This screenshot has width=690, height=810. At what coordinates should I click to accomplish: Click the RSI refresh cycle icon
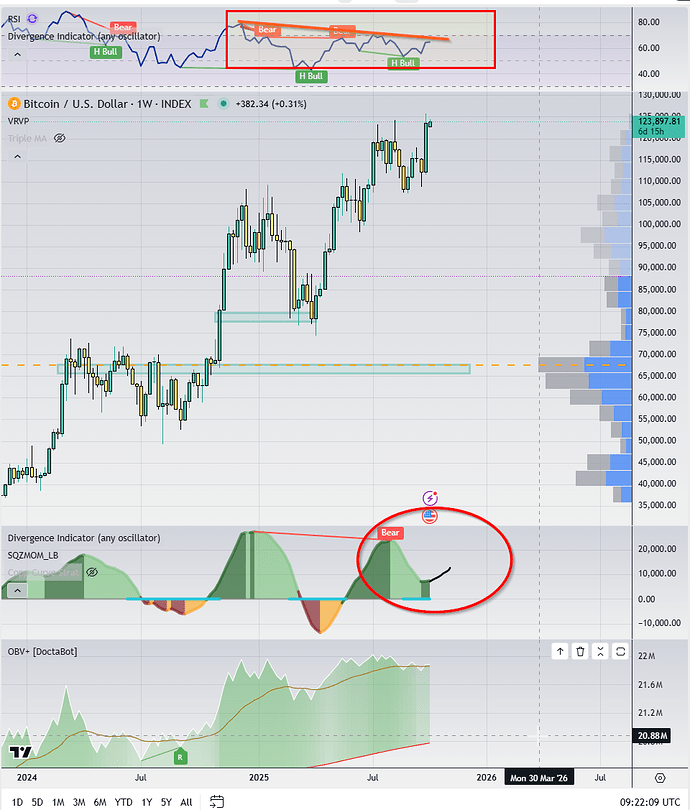pyautogui.click(x=33, y=17)
